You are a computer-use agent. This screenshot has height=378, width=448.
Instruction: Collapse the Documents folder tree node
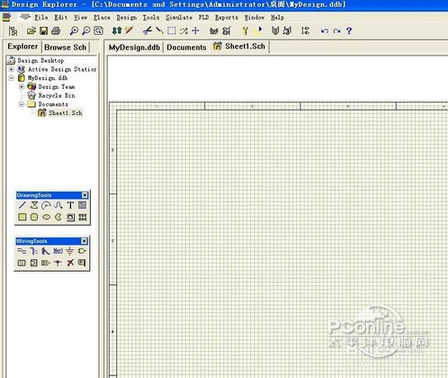point(22,104)
